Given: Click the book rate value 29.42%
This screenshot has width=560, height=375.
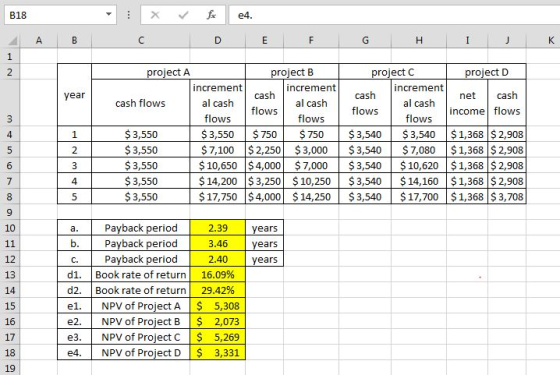Looking at the screenshot, I should (x=218, y=290).
